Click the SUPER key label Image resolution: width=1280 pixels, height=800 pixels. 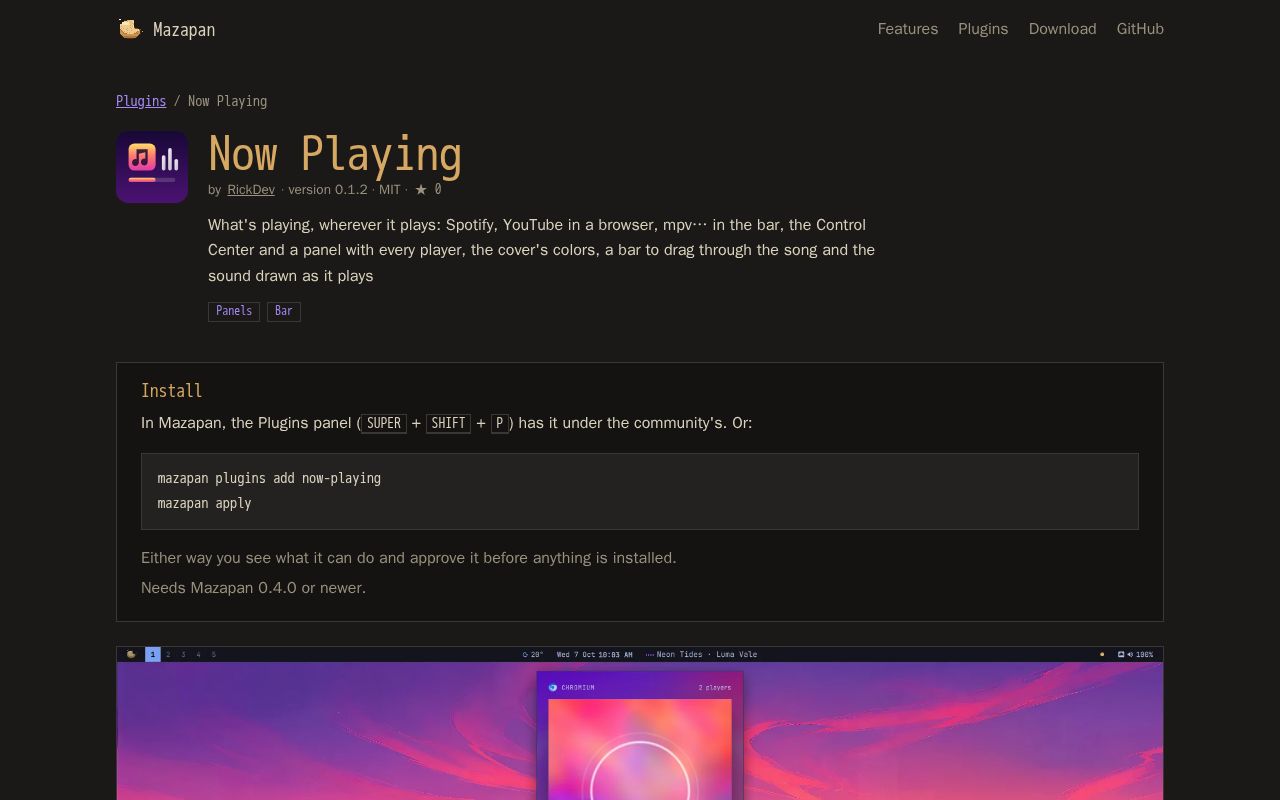tap(384, 423)
